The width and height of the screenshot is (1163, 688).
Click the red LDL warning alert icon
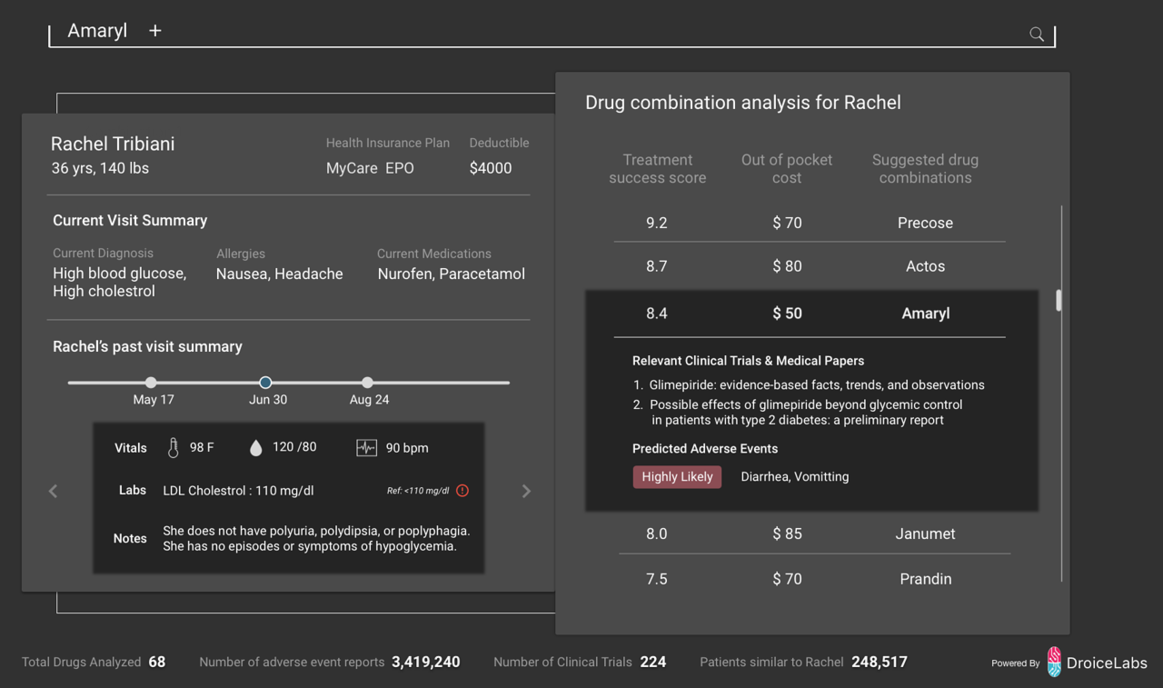coord(462,491)
